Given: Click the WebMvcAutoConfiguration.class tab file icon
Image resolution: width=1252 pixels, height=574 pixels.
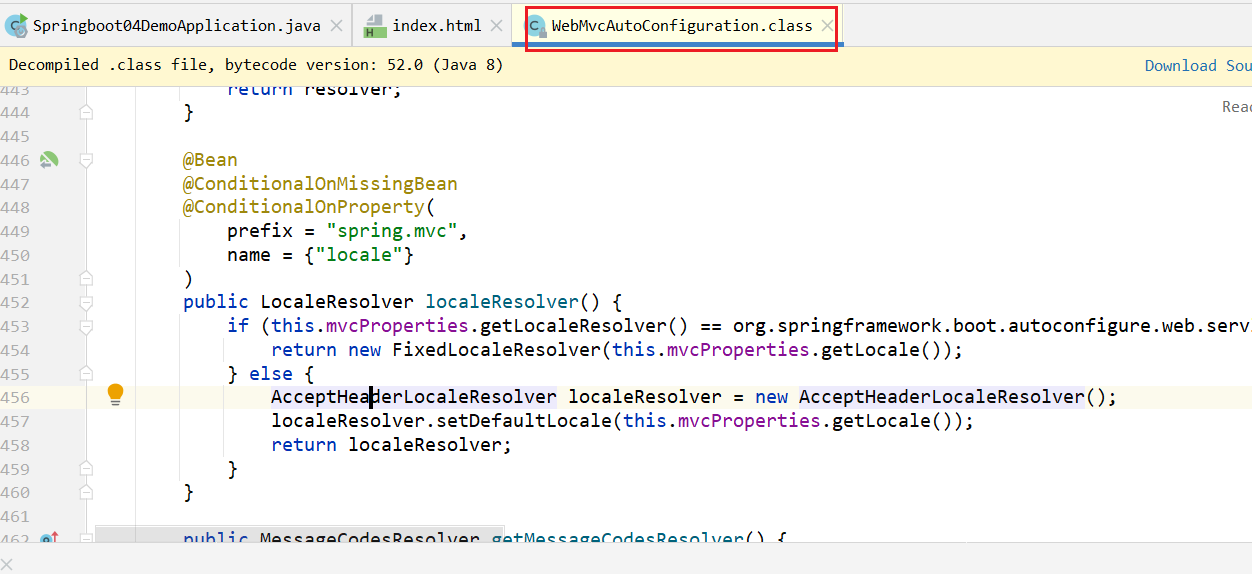Looking at the screenshot, I should pyautogui.click(x=537, y=26).
